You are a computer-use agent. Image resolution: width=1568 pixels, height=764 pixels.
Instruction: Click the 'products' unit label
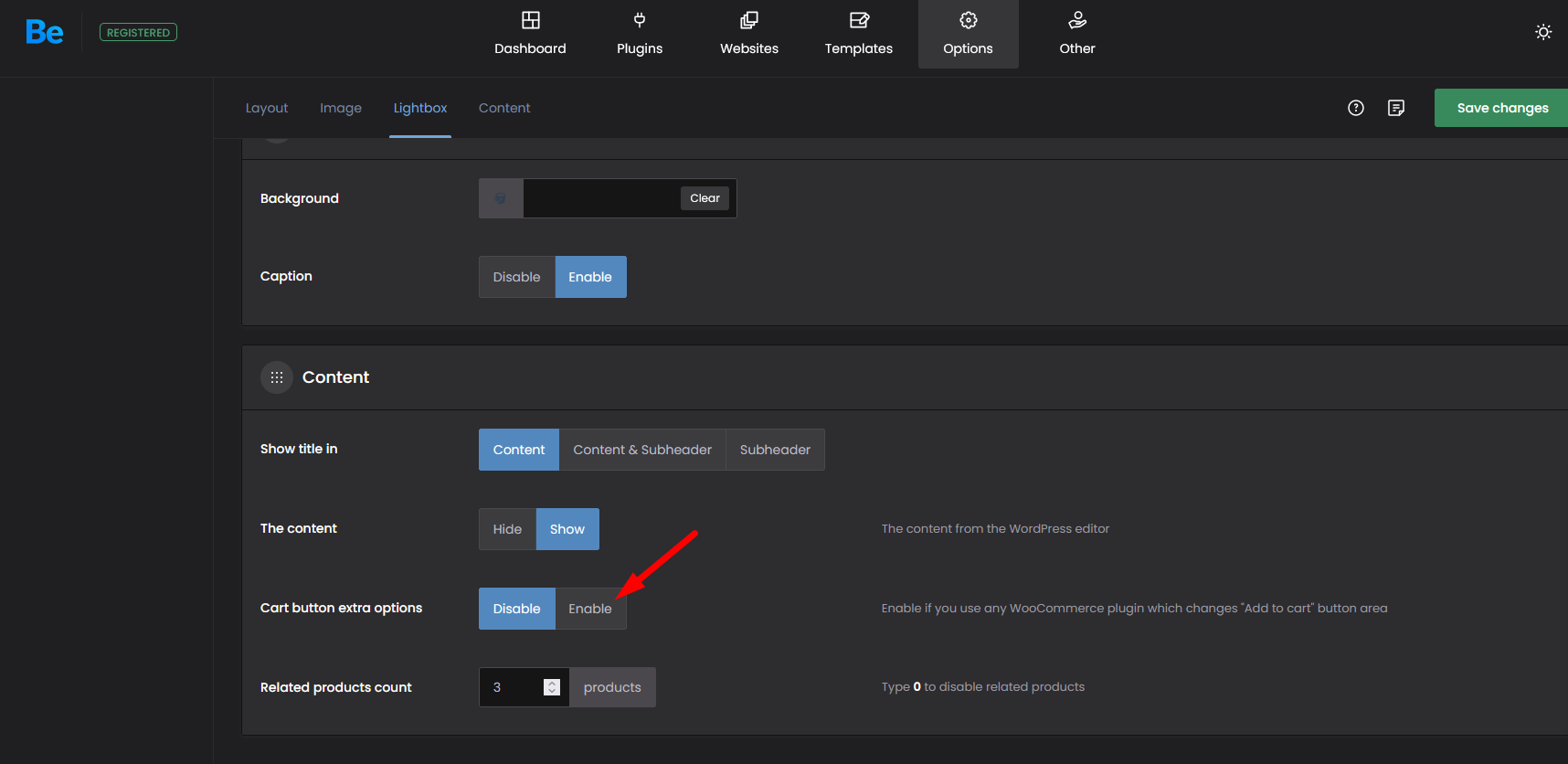[x=612, y=687]
